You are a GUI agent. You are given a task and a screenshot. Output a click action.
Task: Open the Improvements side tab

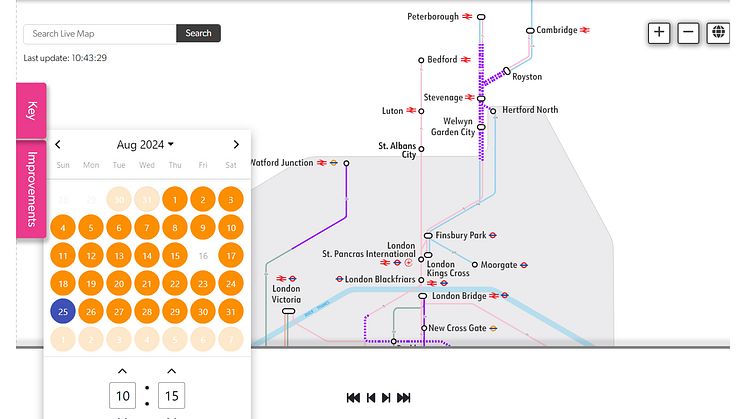[31, 189]
